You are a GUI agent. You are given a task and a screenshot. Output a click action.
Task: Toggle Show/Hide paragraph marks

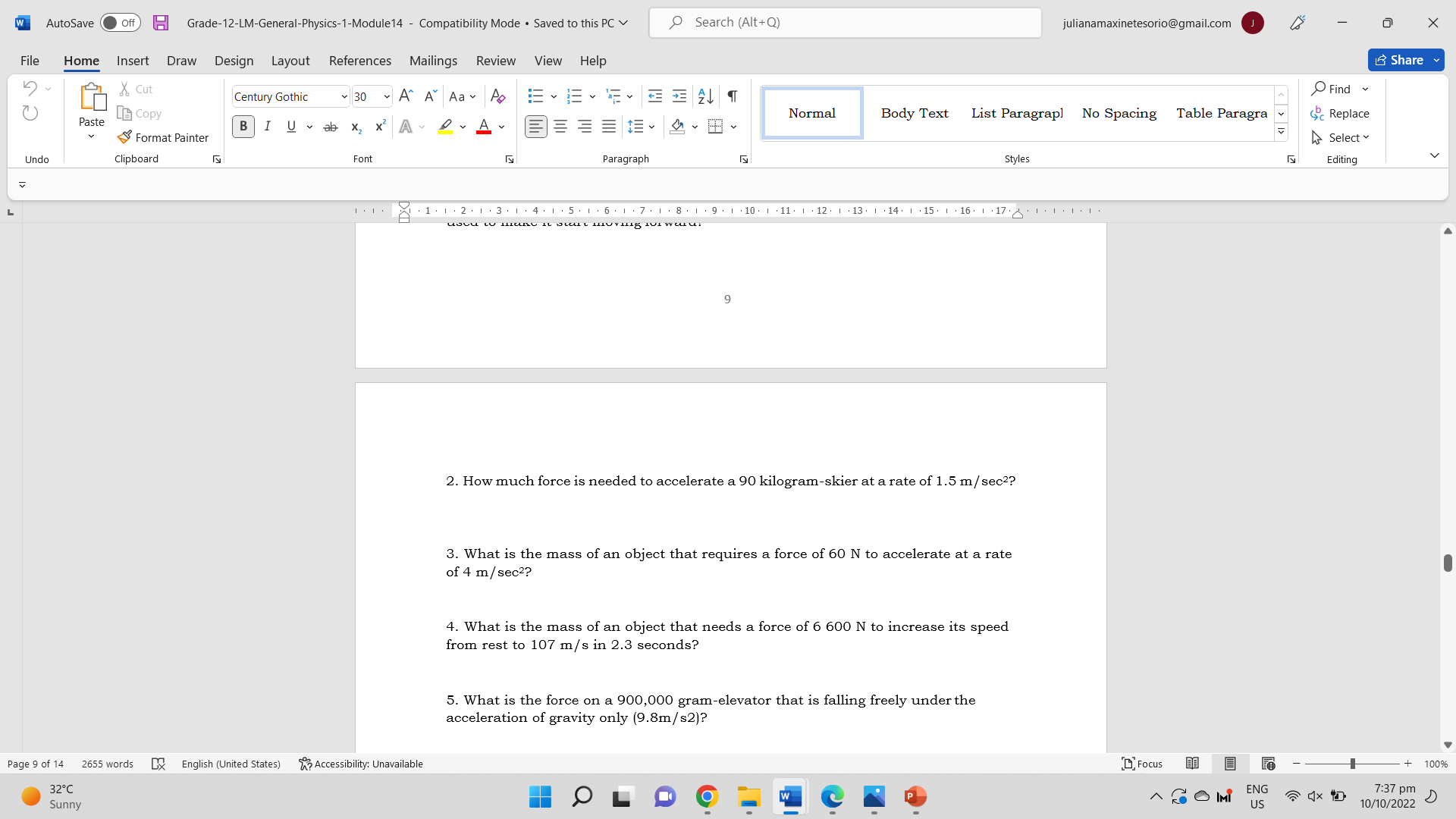click(x=732, y=96)
